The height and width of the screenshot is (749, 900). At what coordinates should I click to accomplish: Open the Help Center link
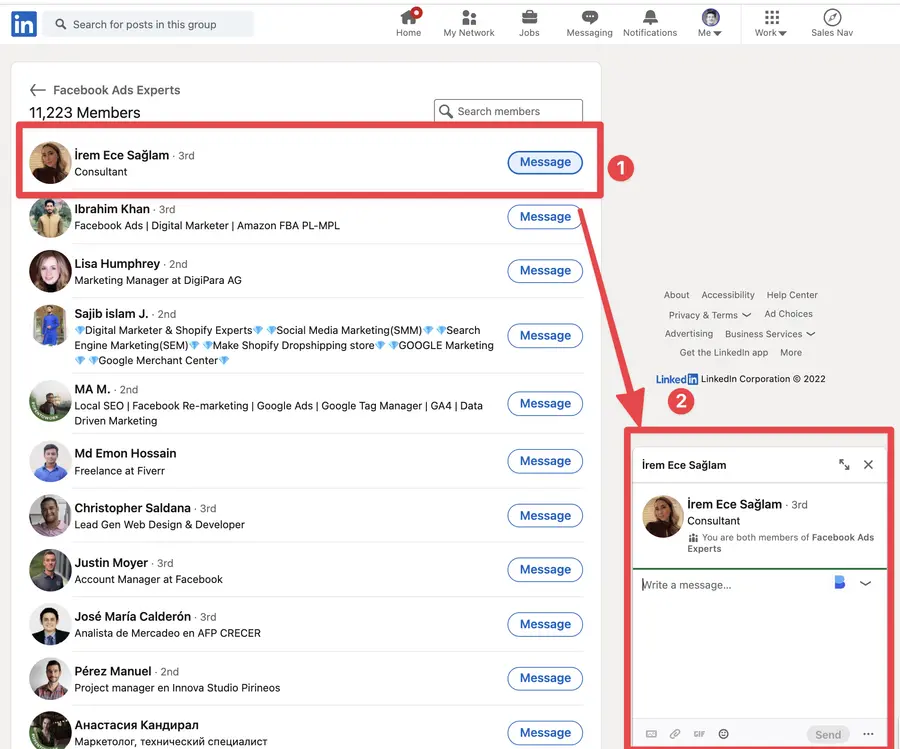point(791,295)
